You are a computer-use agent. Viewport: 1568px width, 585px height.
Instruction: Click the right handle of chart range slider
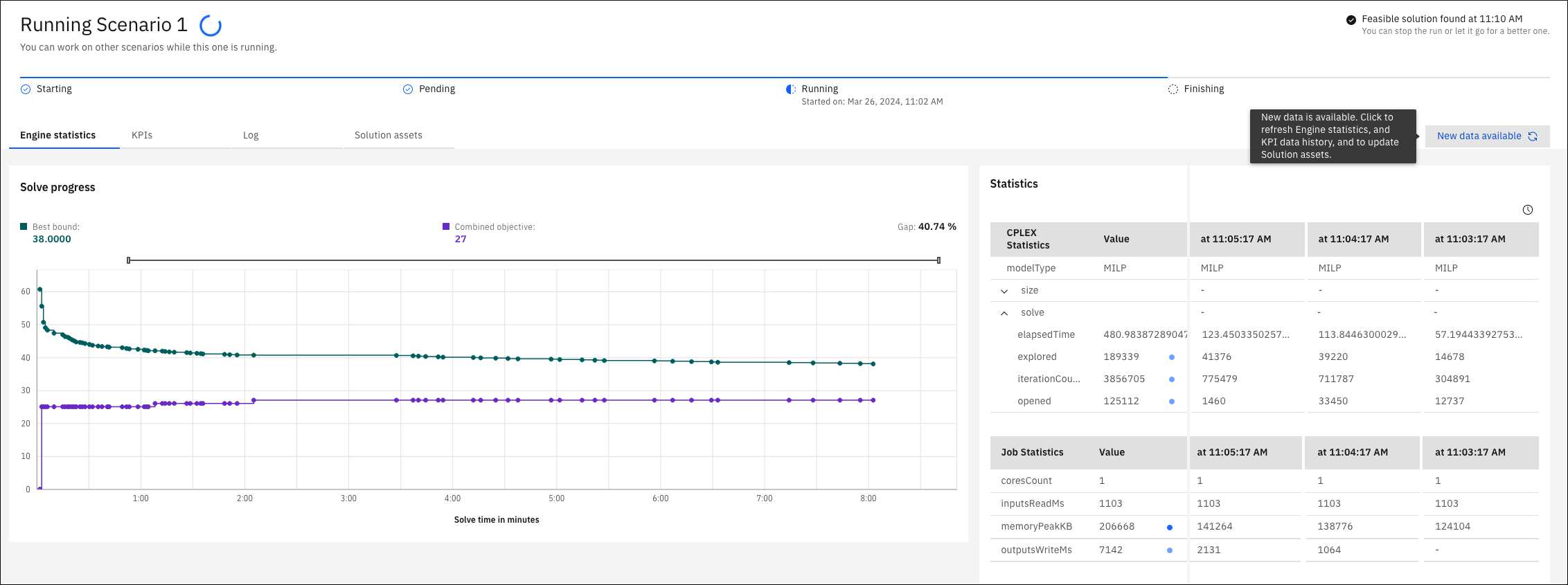(x=938, y=260)
